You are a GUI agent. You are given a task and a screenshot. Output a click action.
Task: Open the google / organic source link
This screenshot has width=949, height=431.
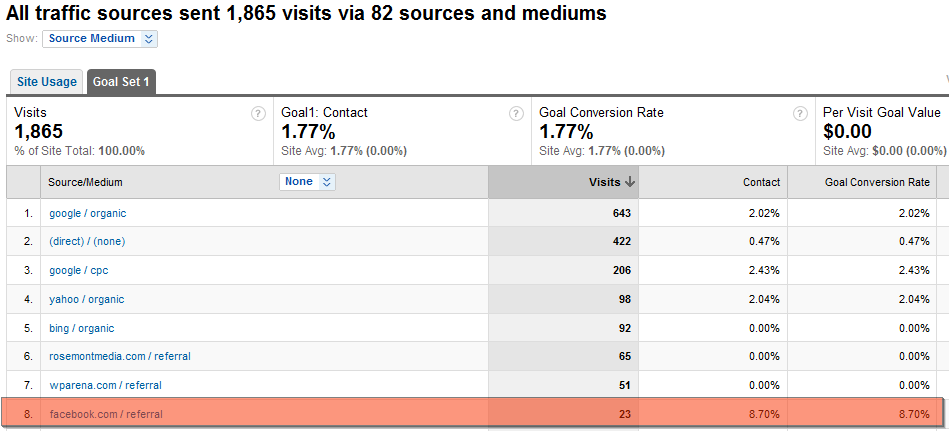pos(88,213)
